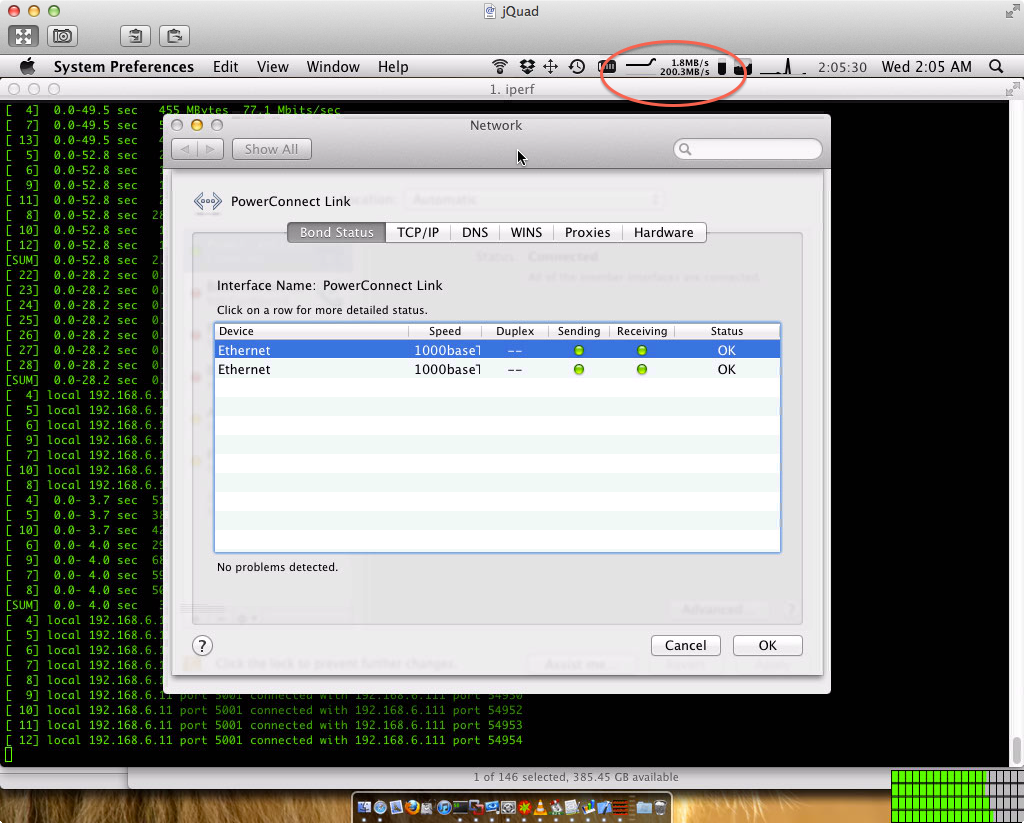Switch to the Bond Status tab
1024x823 pixels.
click(x=336, y=233)
